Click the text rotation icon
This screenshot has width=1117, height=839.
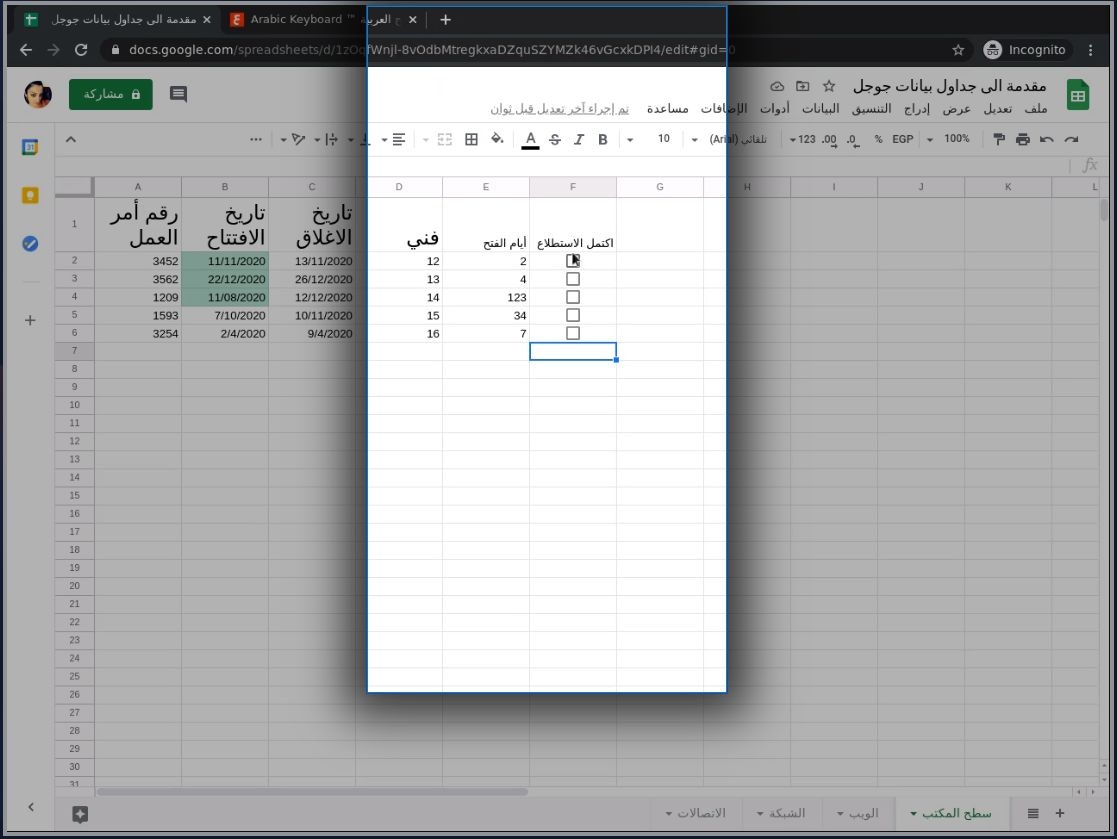298,140
